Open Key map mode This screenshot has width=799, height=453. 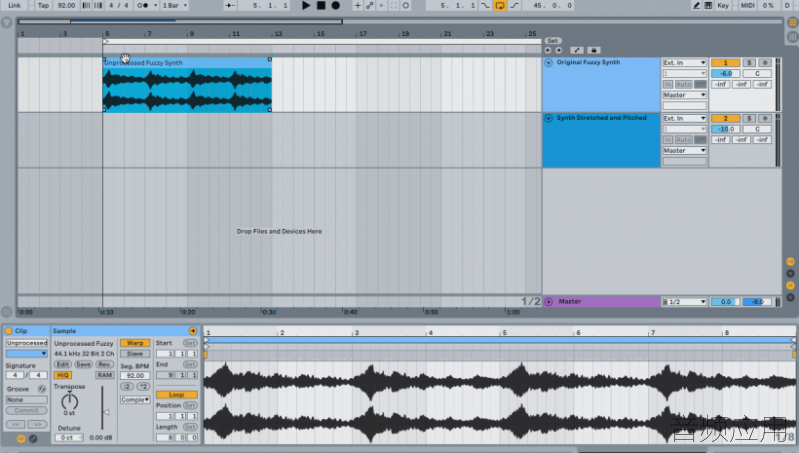point(723,6)
